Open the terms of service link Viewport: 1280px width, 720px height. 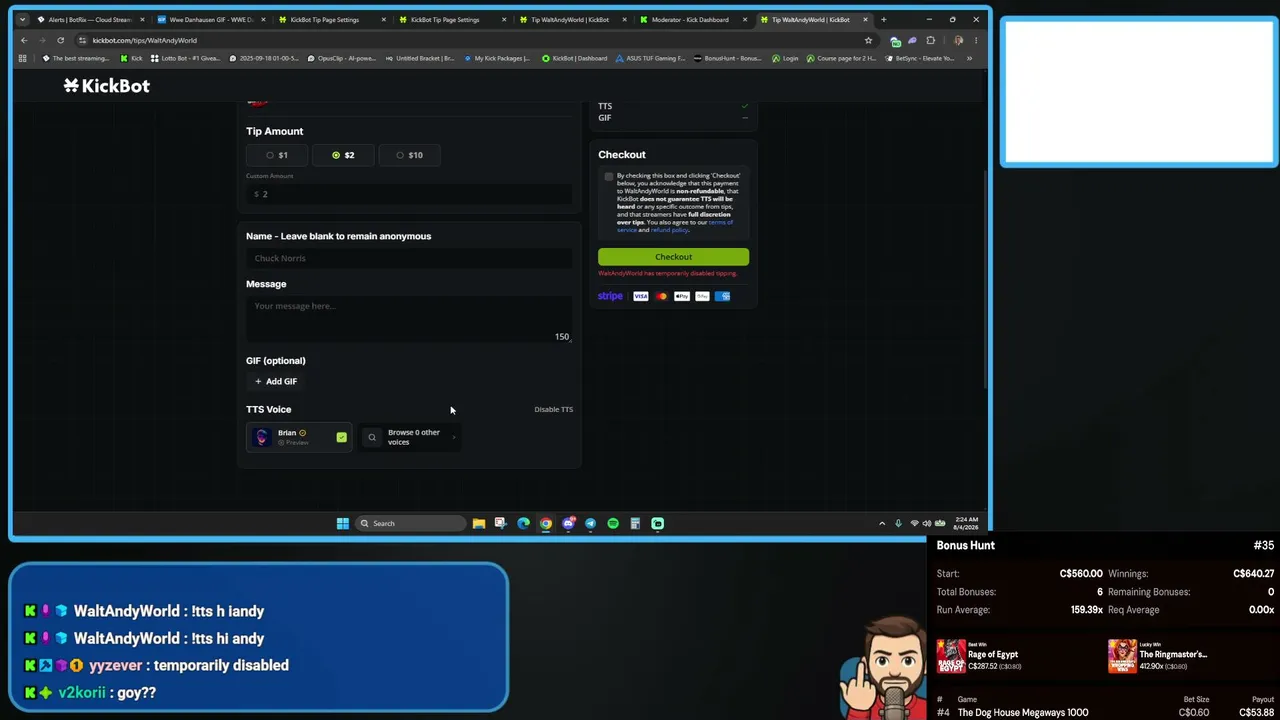(720, 222)
